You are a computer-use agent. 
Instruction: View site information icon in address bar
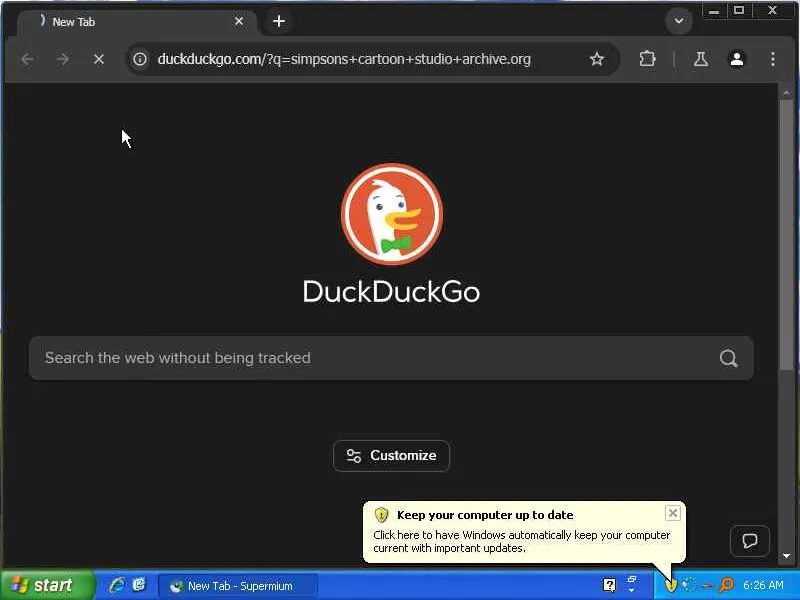[x=140, y=59]
